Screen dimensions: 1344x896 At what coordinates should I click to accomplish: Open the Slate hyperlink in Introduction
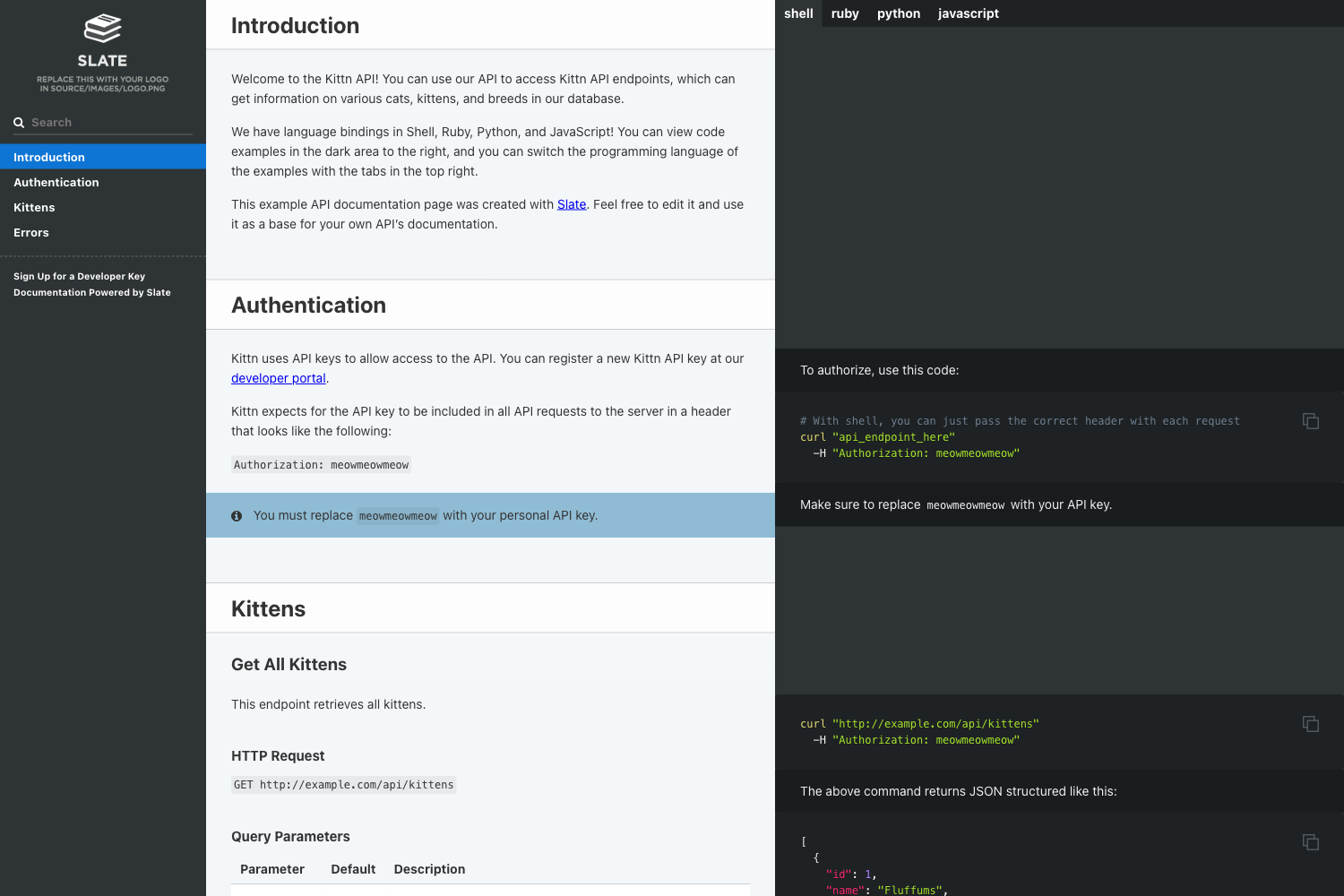pos(572,204)
